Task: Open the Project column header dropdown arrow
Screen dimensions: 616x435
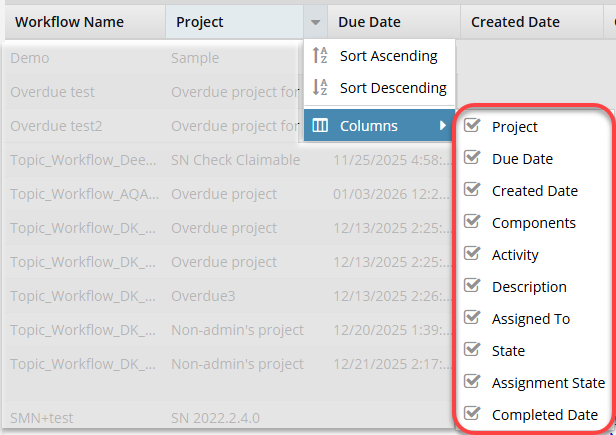Action: coord(316,22)
